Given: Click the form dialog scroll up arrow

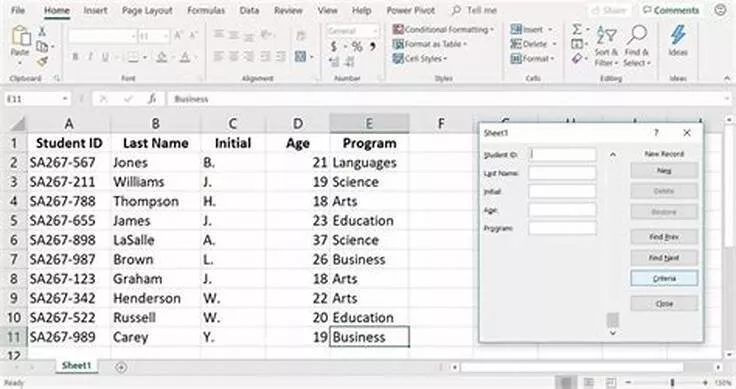Looking at the screenshot, I should pyautogui.click(x=613, y=154).
